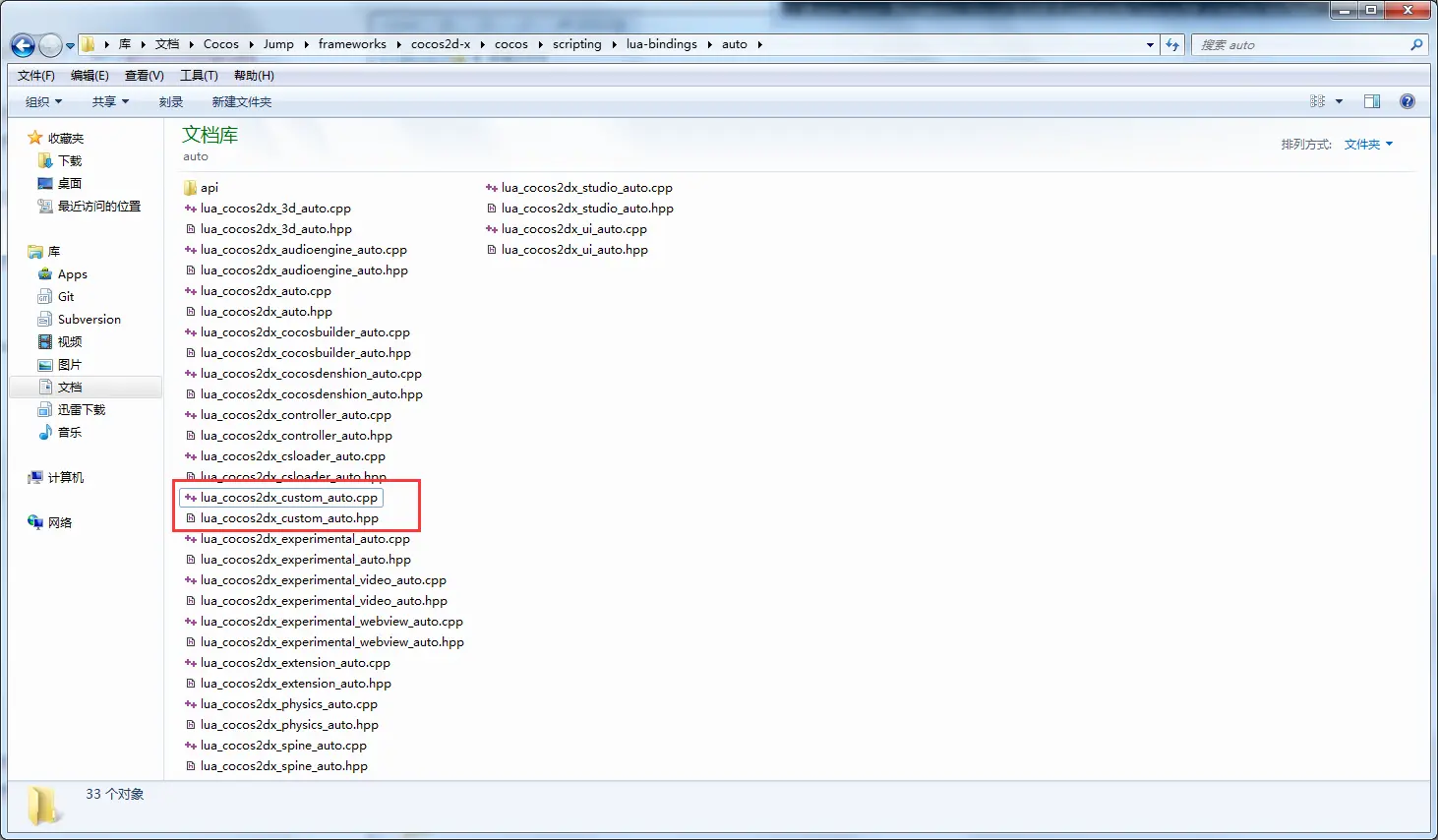The height and width of the screenshot is (840, 1438).
Task: Open the Apps library
Action: coord(72,274)
